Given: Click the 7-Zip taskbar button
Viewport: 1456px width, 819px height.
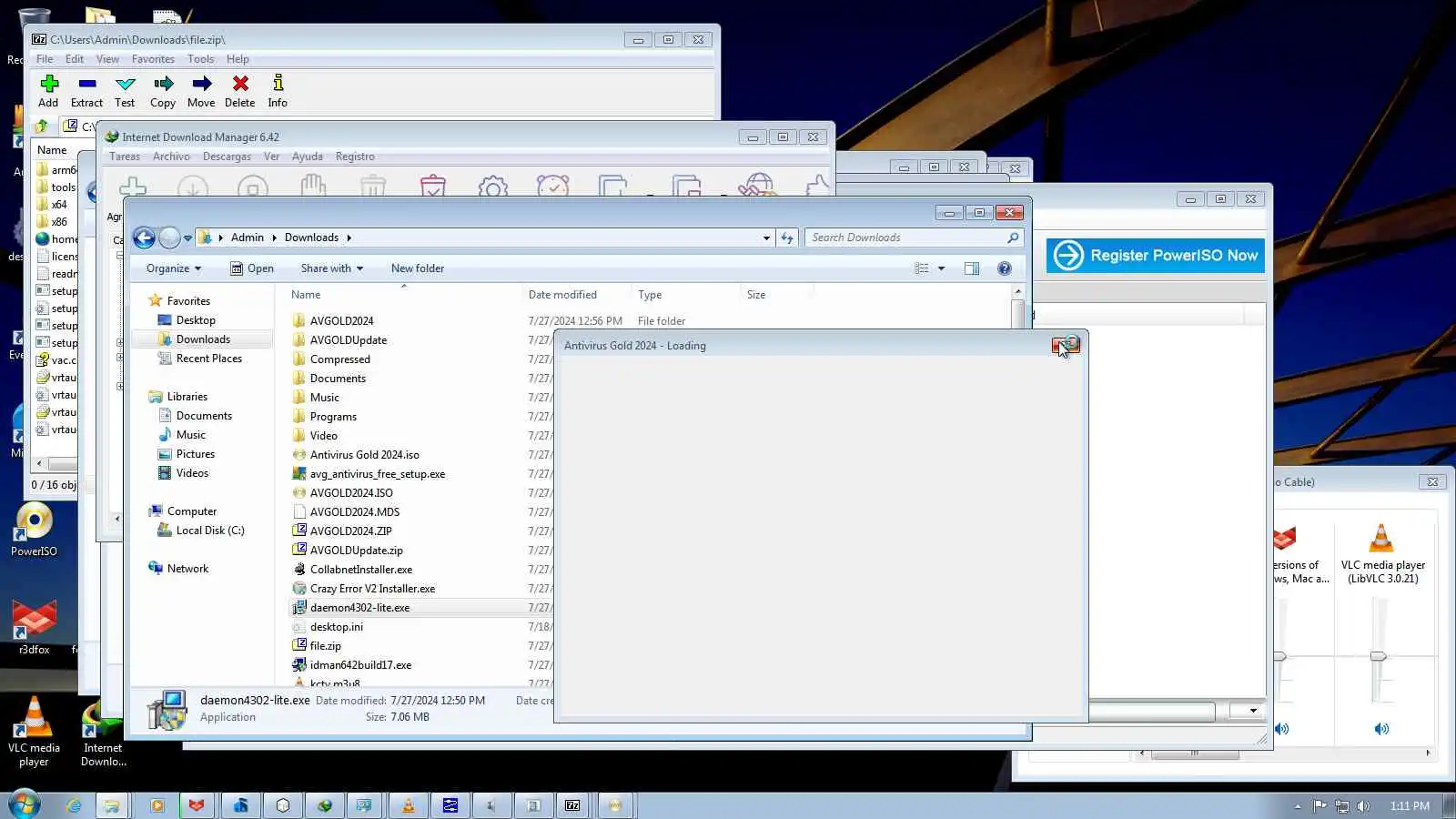Looking at the screenshot, I should point(572,805).
